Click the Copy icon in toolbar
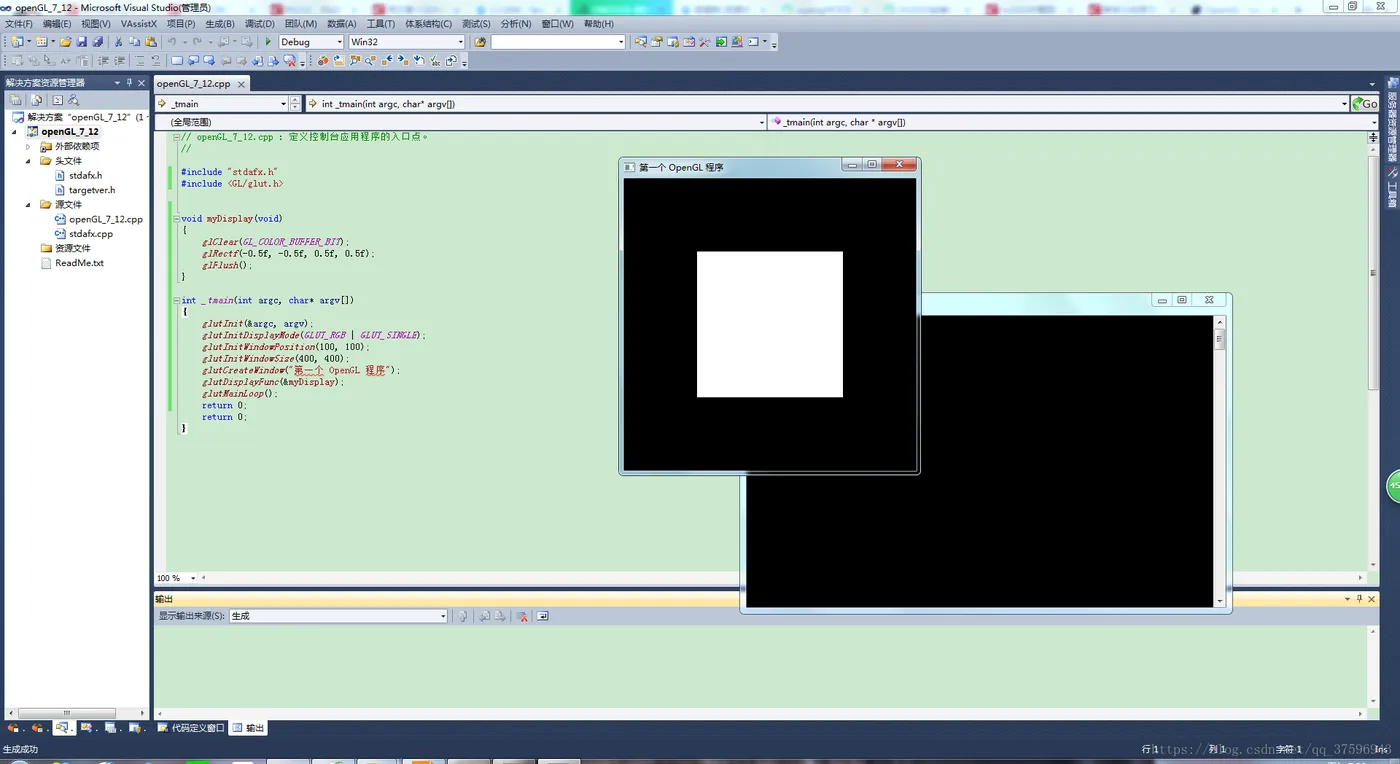The width and height of the screenshot is (1400, 764). click(x=134, y=42)
